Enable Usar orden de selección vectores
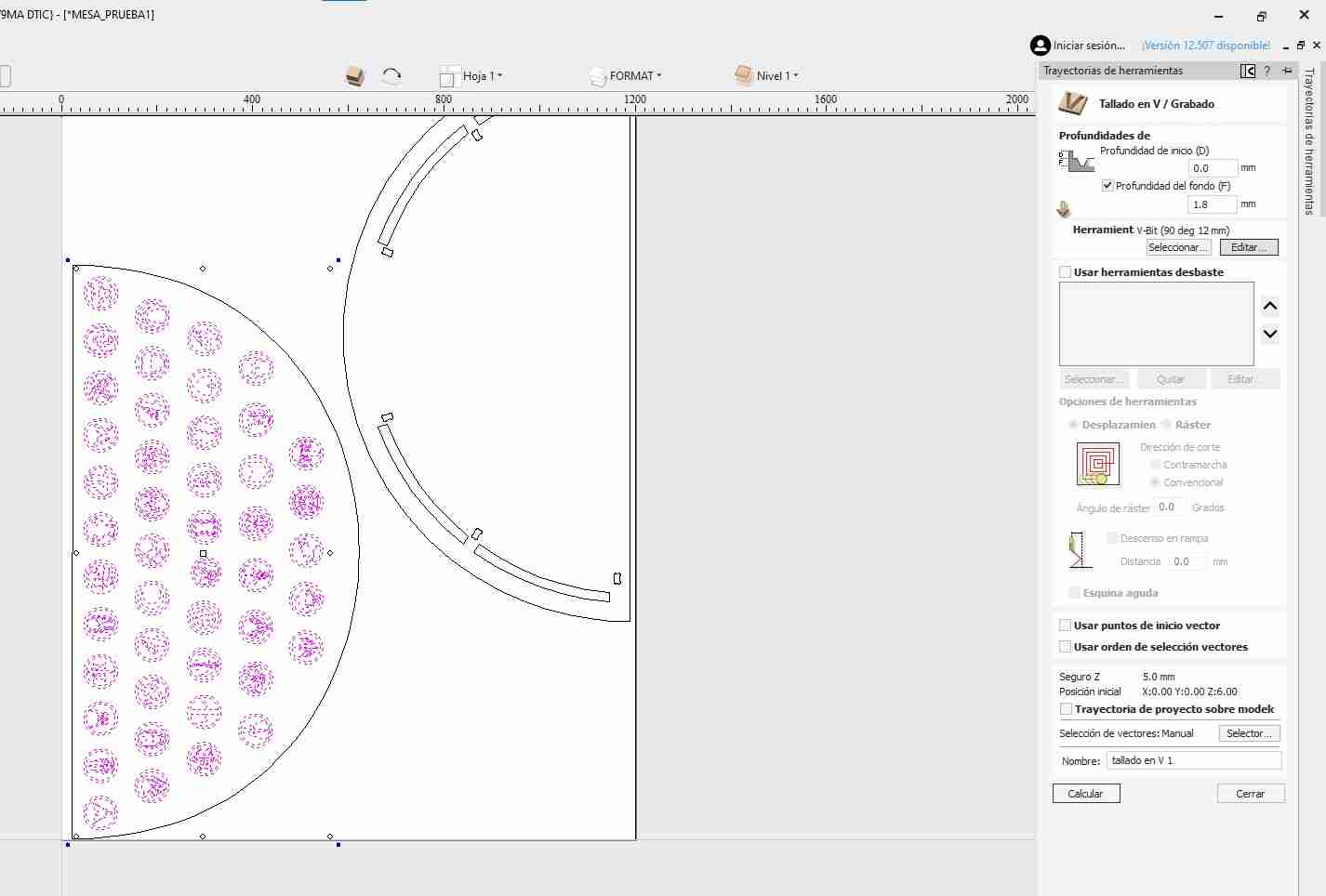 1066,647
